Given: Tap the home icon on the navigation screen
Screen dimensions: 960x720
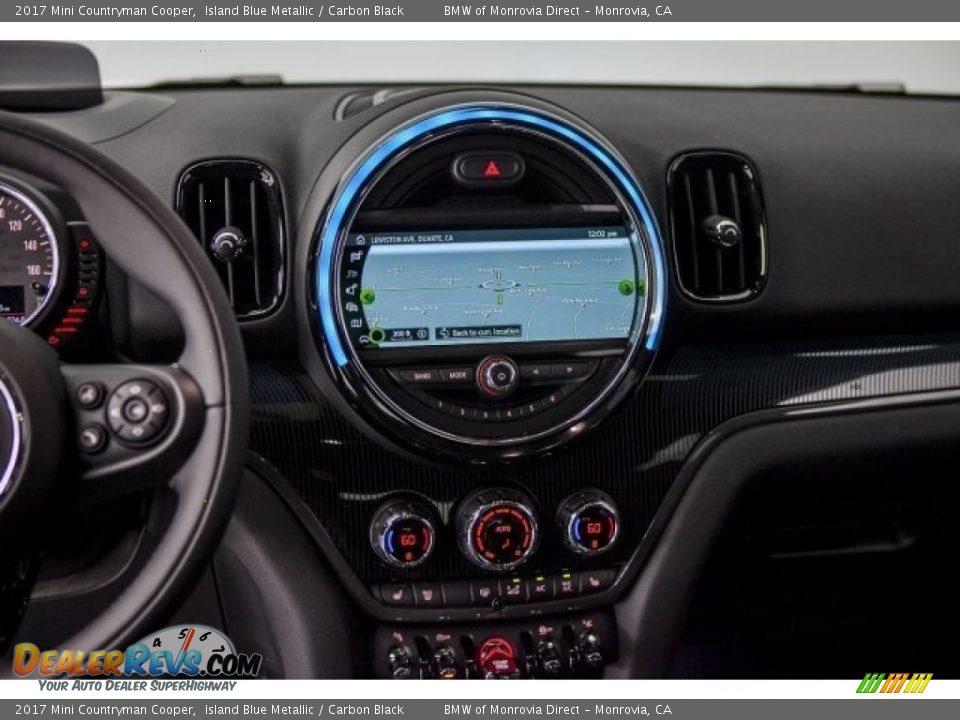Looking at the screenshot, I should (360, 238).
